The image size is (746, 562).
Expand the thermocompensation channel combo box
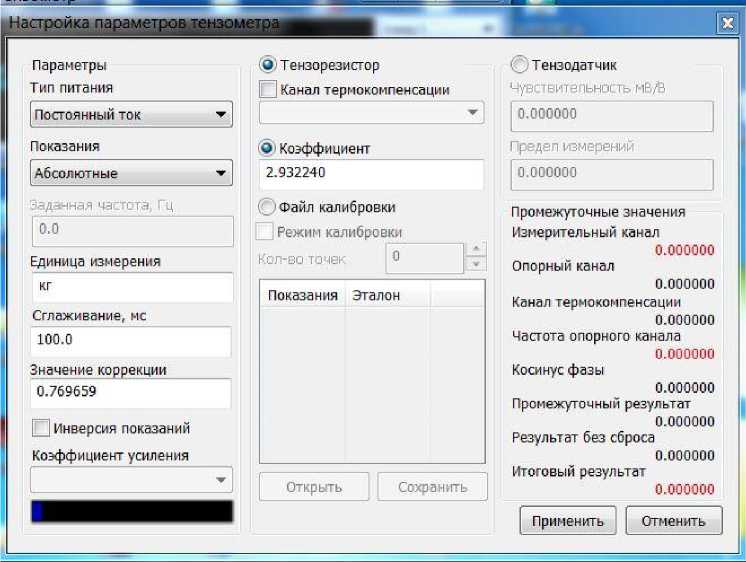(372, 112)
